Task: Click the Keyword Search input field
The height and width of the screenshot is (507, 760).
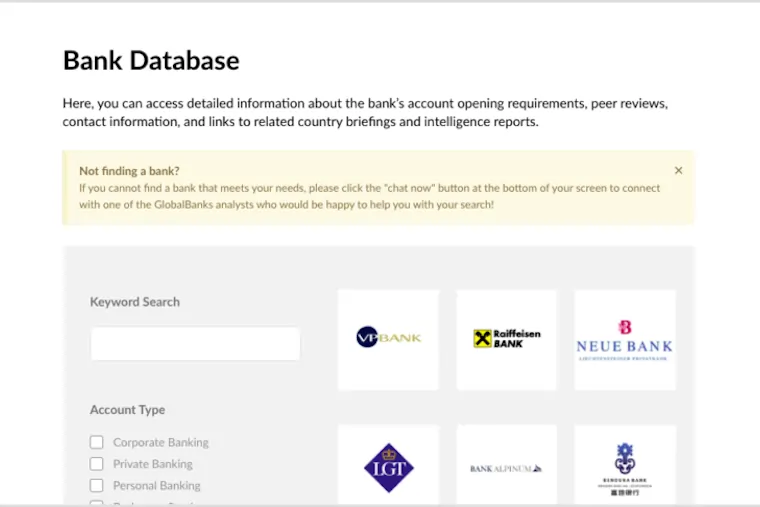Action: coord(195,344)
